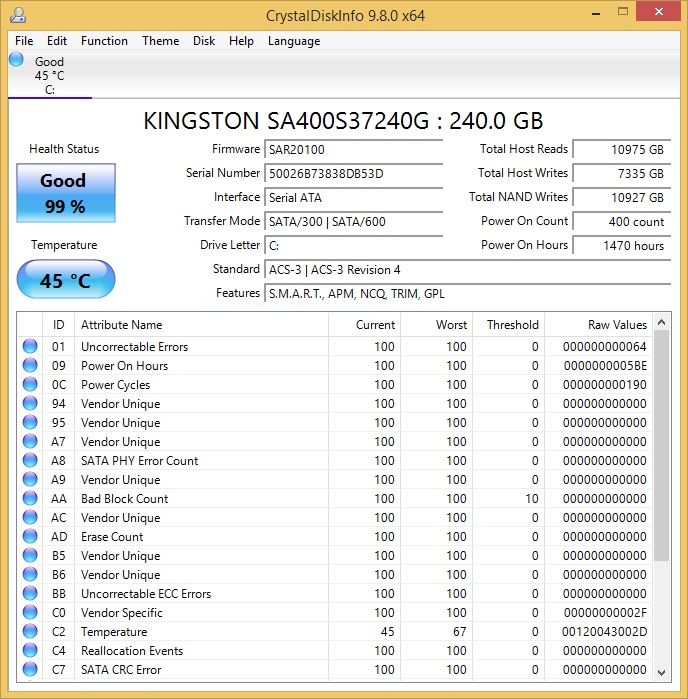
Task: Click the scroll down arrow of attribute list
Action: pos(662,672)
